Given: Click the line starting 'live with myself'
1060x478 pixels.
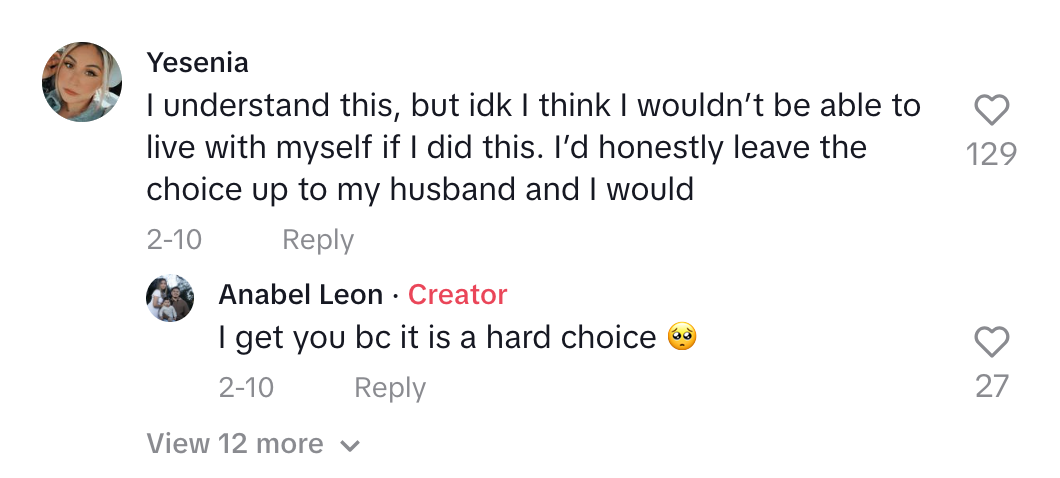Looking at the screenshot, I should pos(506,147).
